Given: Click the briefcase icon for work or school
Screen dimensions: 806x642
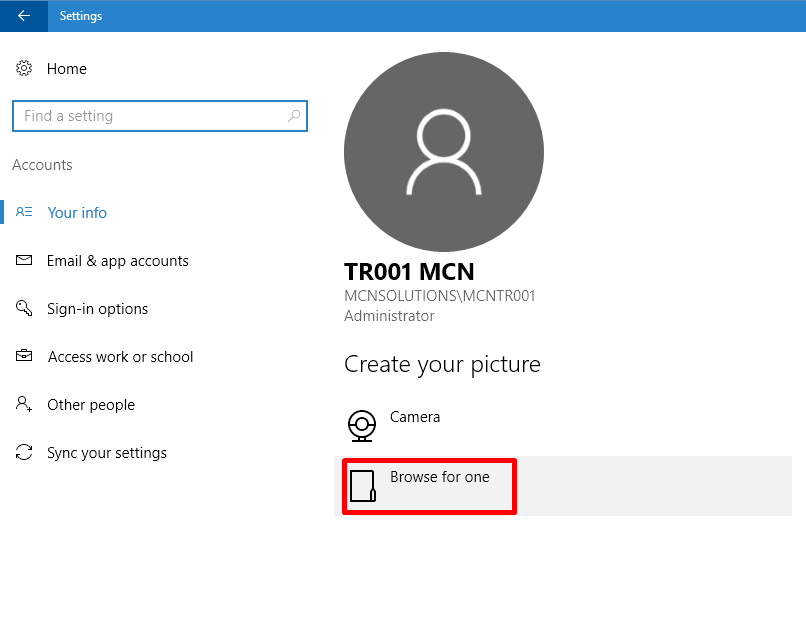Looking at the screenshot, I should pos(24,355).
